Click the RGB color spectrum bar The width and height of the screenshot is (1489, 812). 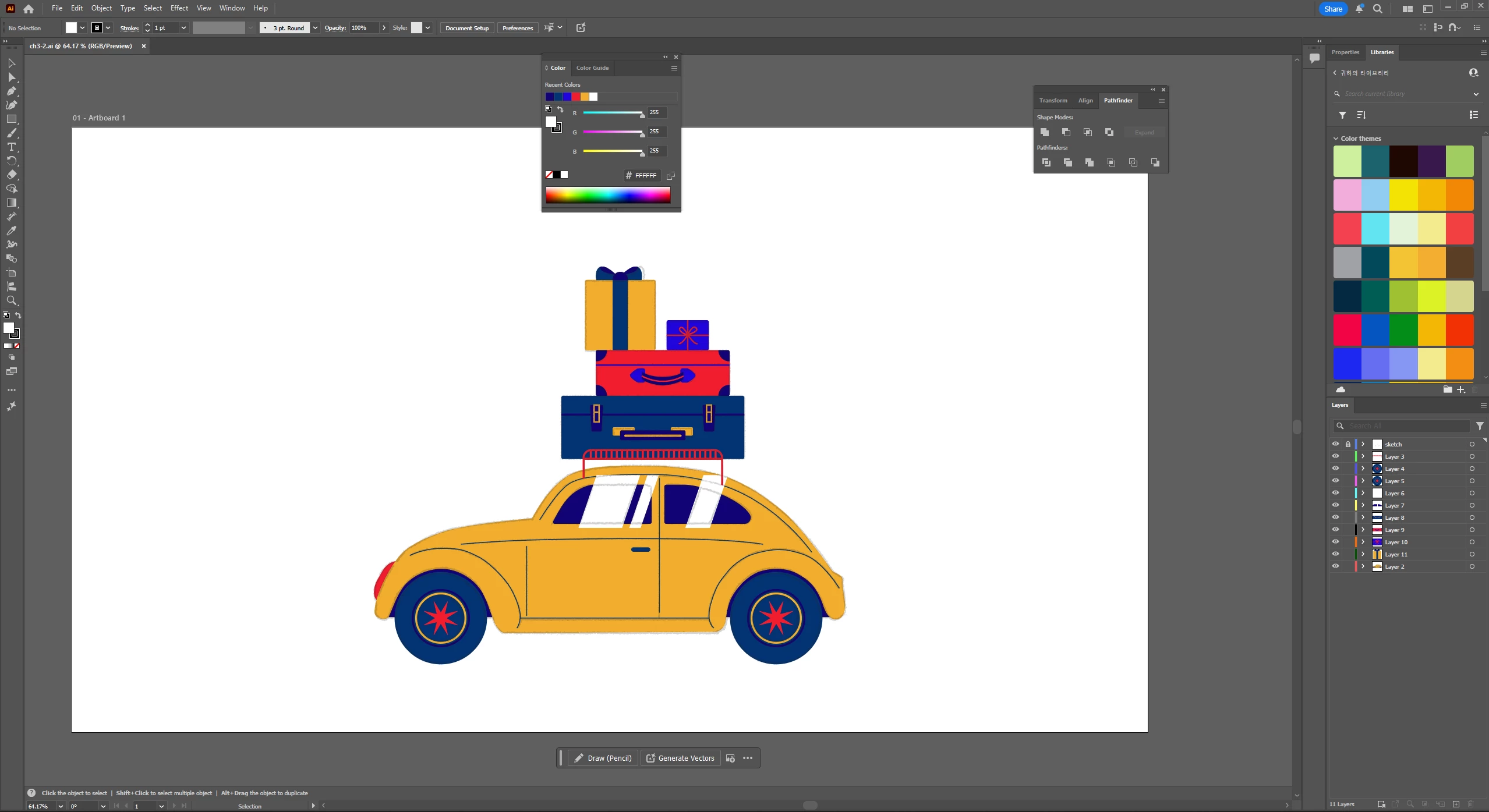(608, 195)
